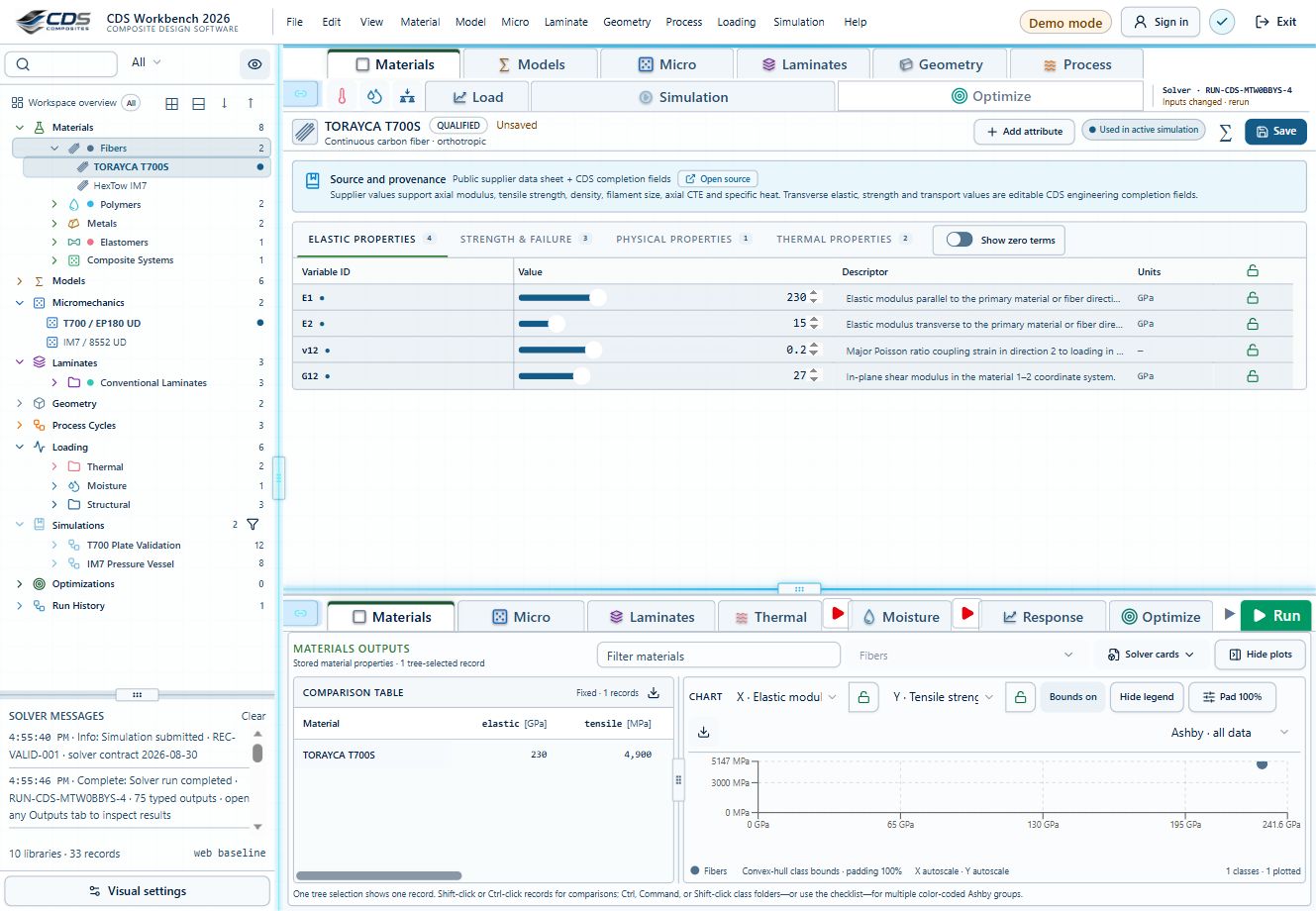Toggle the X axis lock button

point(863,697)
